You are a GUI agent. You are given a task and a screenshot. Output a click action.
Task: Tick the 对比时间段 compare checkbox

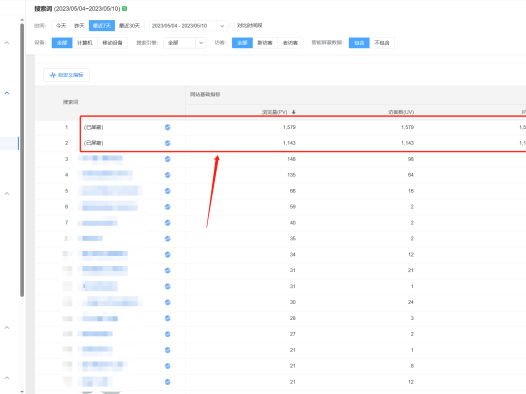[232, 25]
